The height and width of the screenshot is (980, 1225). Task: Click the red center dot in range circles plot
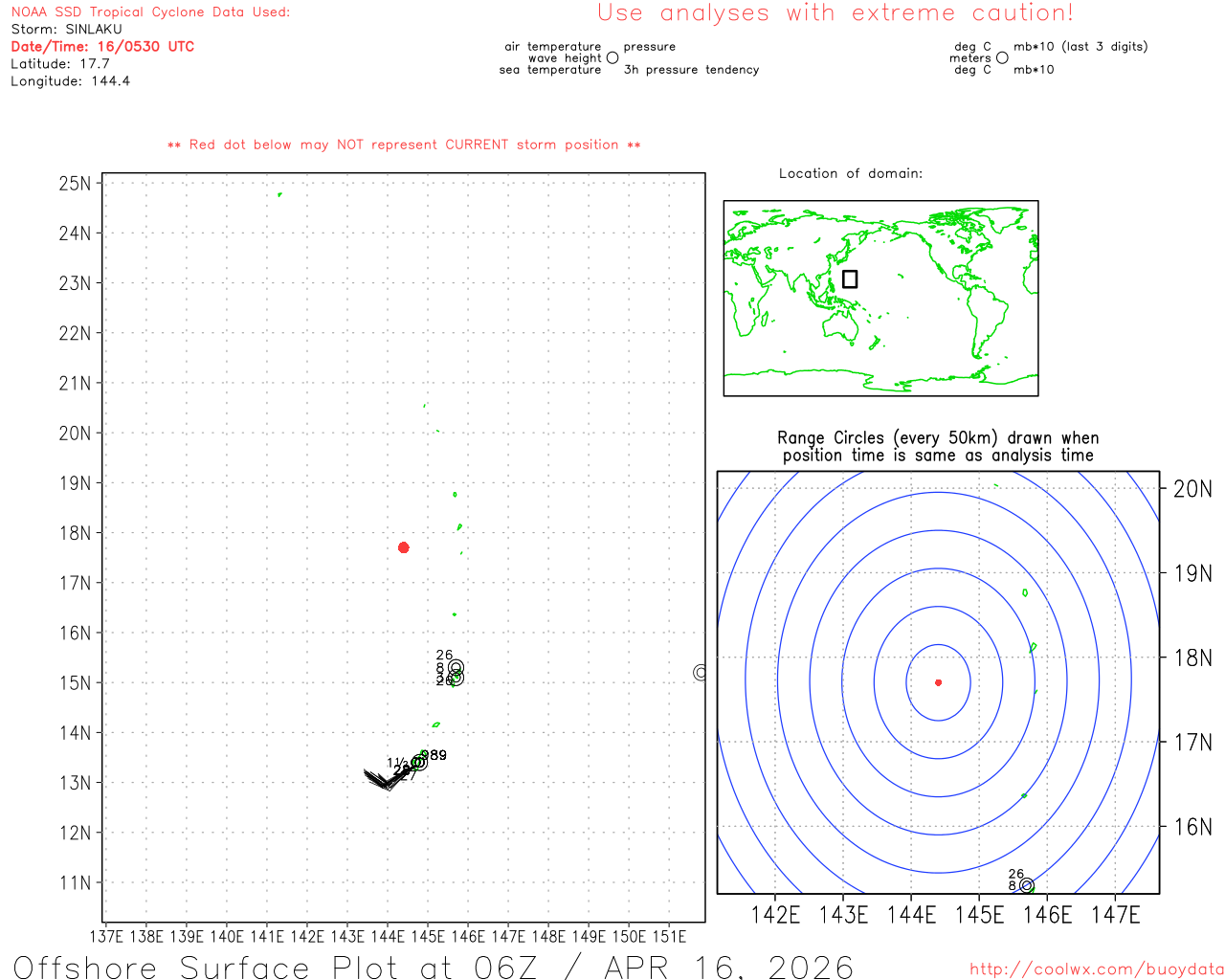938,682
